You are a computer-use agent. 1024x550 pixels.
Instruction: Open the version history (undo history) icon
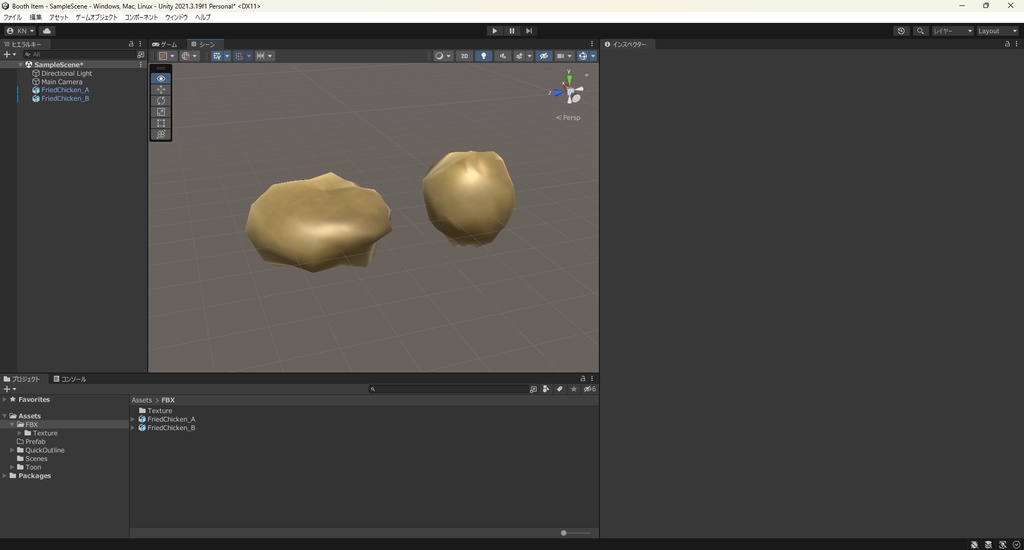point(901,31)
